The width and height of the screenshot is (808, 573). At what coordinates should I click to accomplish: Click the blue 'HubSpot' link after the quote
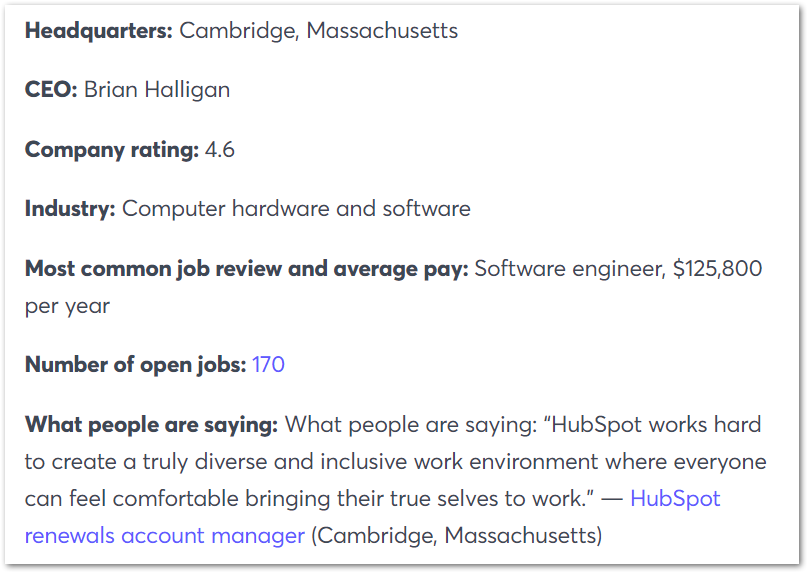point(675,499)
